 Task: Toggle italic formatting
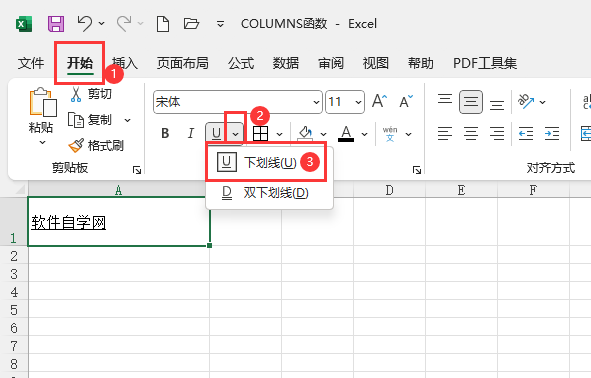point(191,133)
